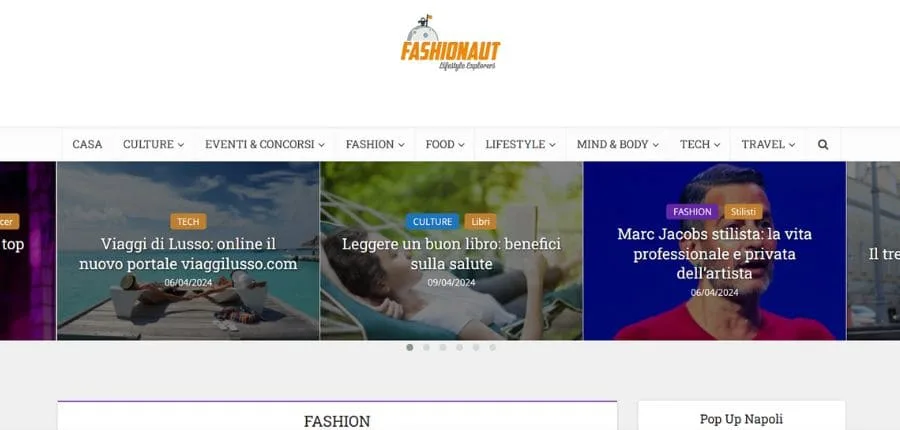The height and width of the screenshot is (430, 900).
Task: Open article Leggere un buon libro
Action: (451, 254)
